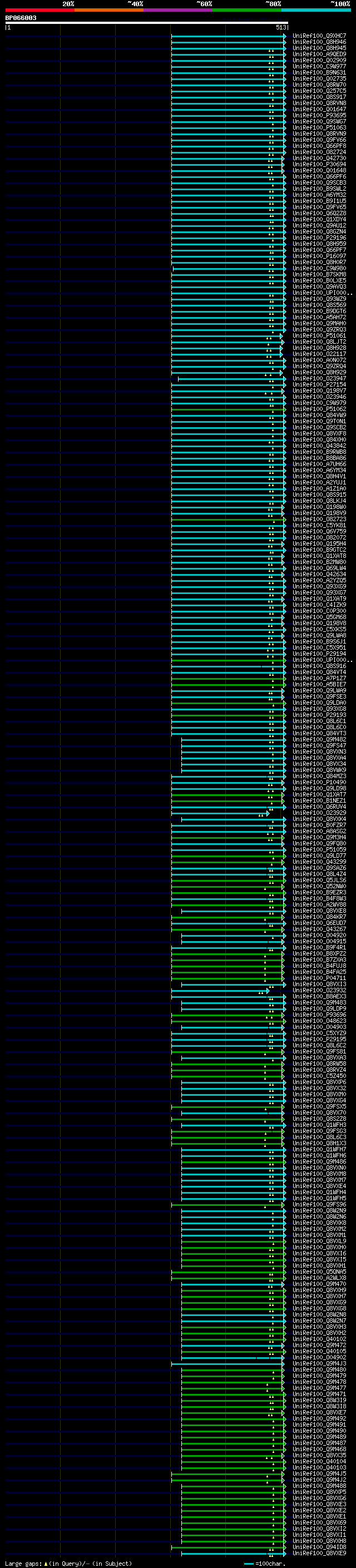
Task: Select UniRef100_Q9SCB3 hit
Action: pyautogui.click(x=319, y=182)
